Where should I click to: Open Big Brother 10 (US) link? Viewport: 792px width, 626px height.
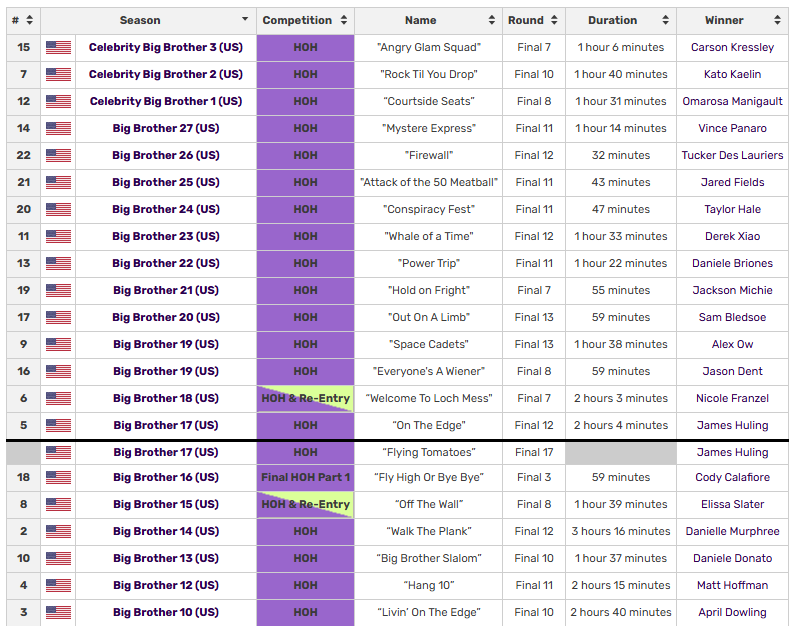pos(166,612)
